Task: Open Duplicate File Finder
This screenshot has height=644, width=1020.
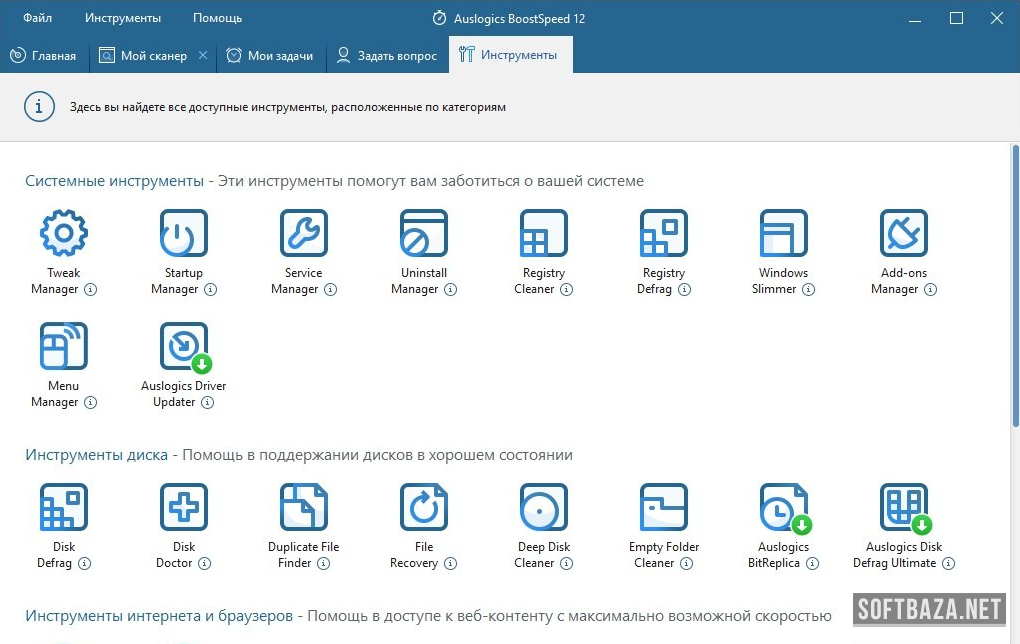Action: (303, 508)
